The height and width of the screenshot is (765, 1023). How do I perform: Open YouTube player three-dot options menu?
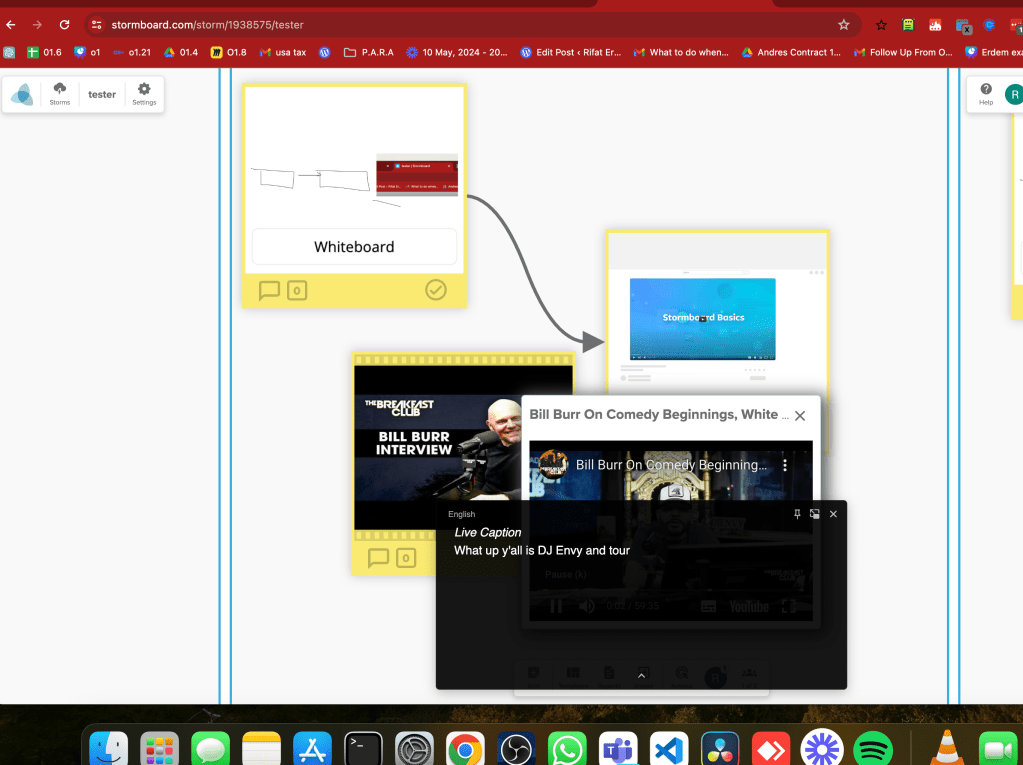(785, 465)
